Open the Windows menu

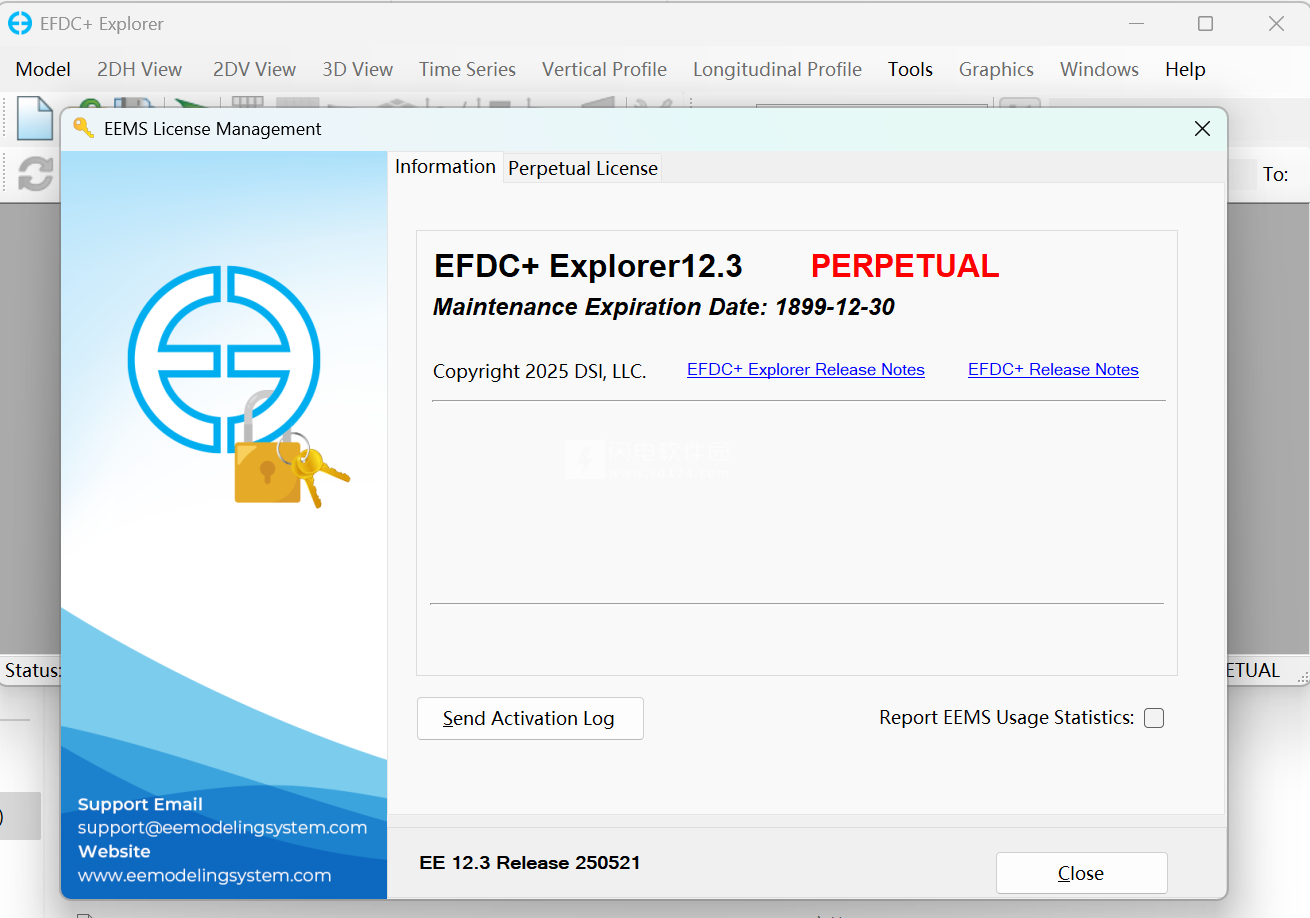pos(1099,69)
